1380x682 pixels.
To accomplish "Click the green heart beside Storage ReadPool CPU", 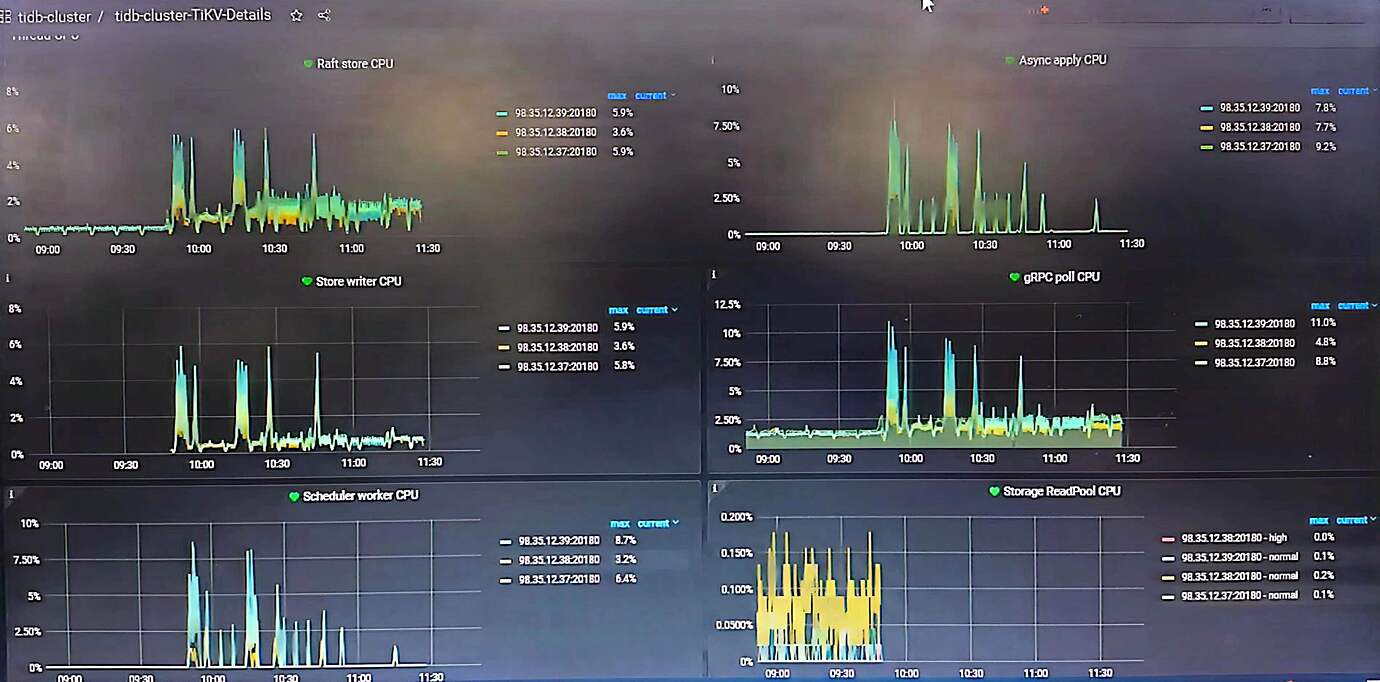I will (x=994, y=492).
